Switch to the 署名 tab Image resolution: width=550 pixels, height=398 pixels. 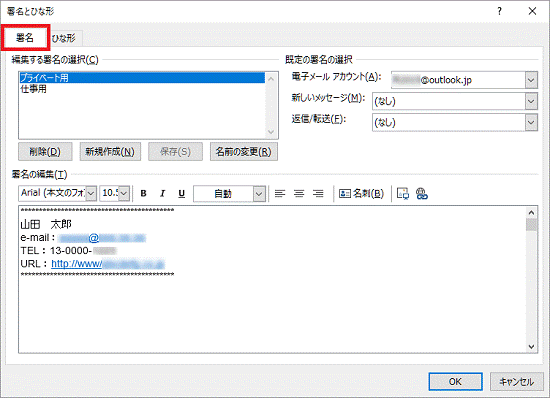click(x=25, y=38)
